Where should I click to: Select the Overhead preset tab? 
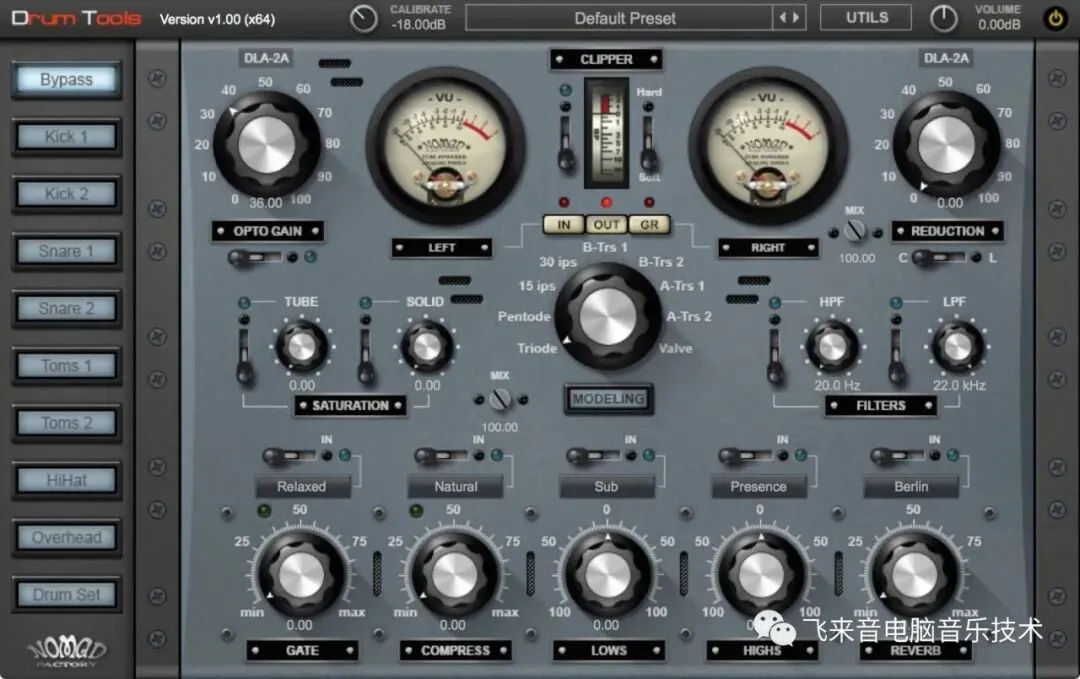pos(66,537)
